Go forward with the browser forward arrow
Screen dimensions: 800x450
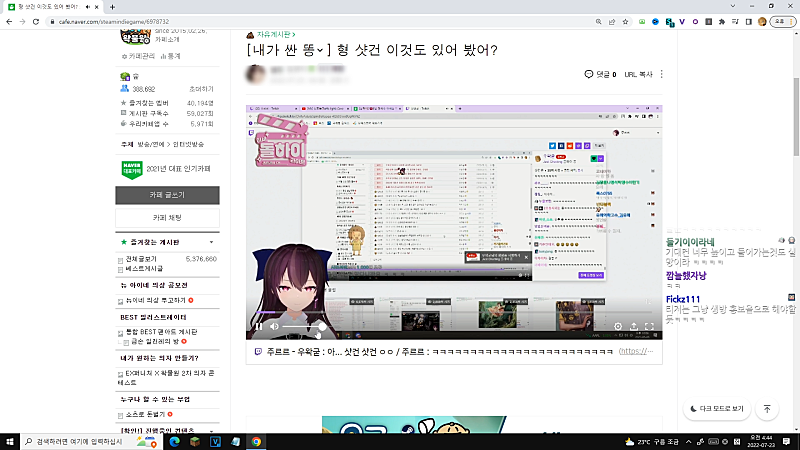pyautogui.click(x=22, y=22)
